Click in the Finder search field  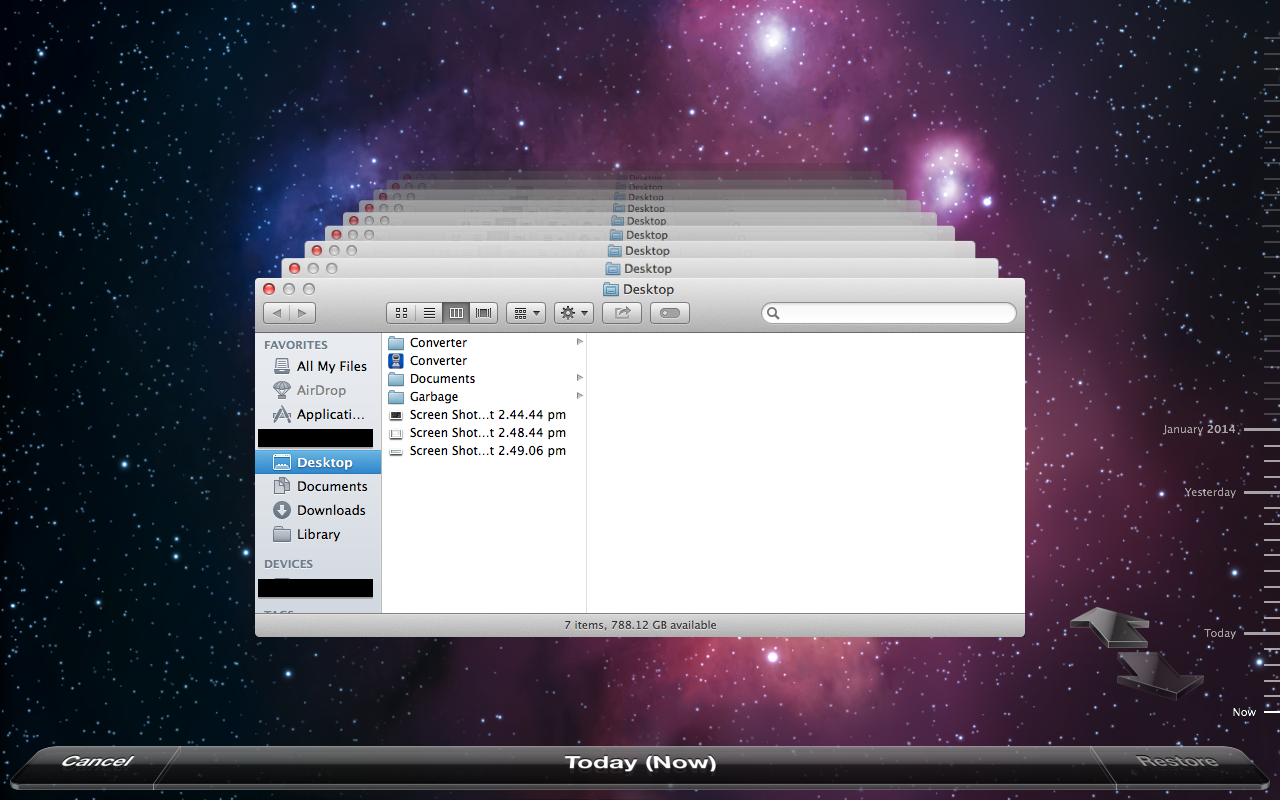click(x=889, y=313)
